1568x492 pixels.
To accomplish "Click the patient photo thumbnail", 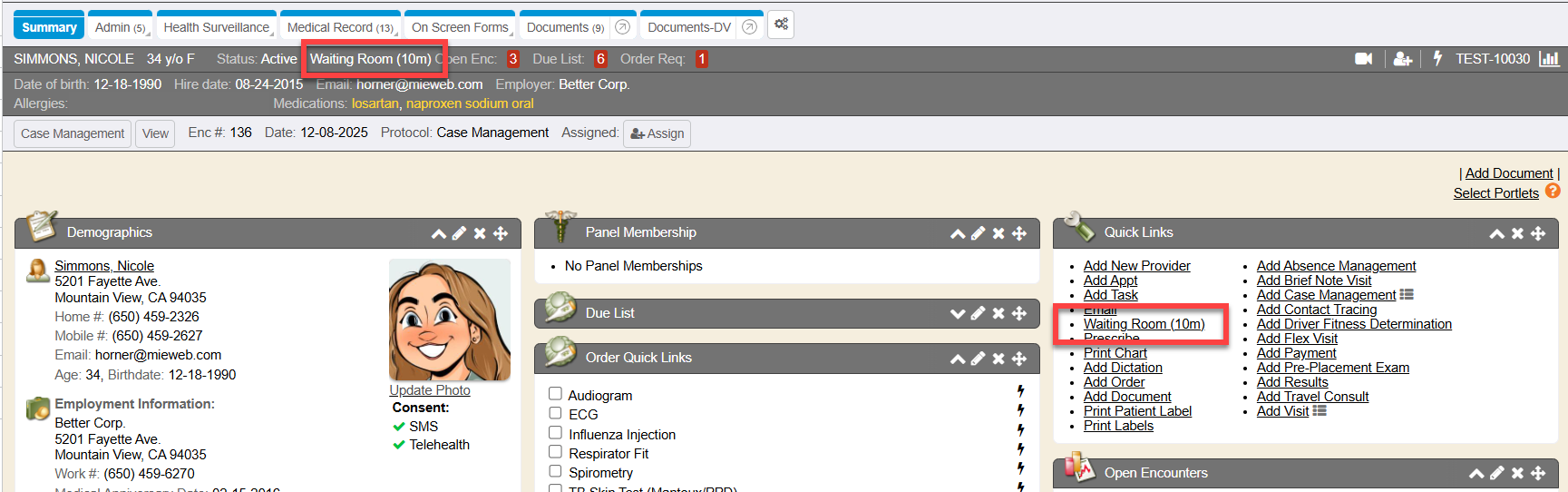I will [449, 320].
